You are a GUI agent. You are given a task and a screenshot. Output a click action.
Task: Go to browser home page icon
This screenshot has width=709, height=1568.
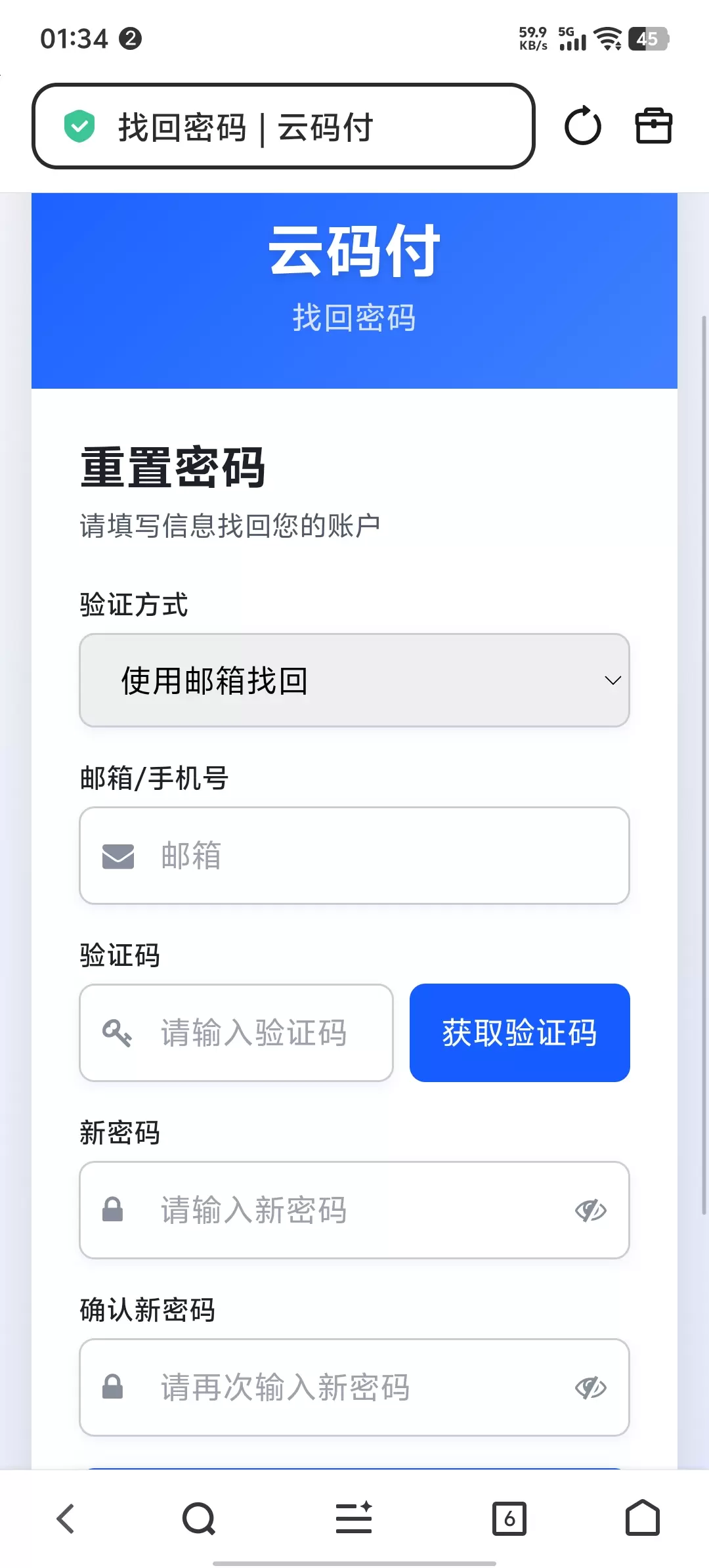[642, 1517]
